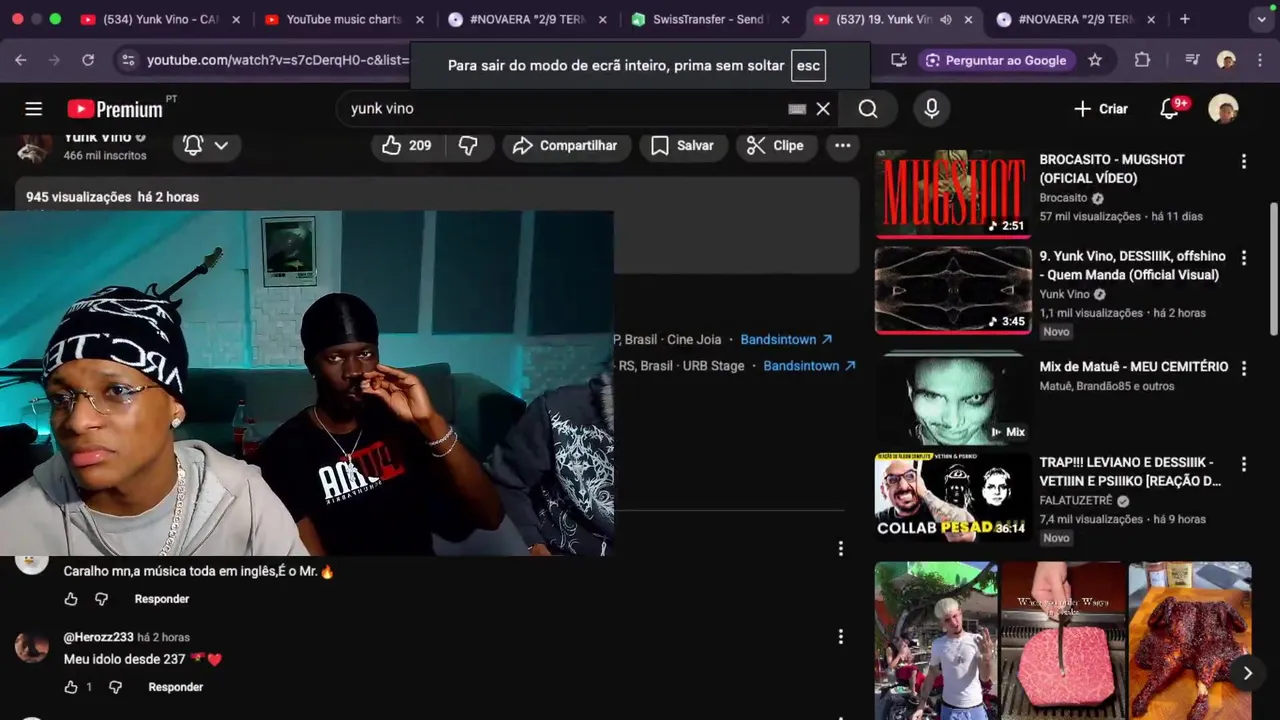View site information in address bar
The width and height of the screenshot is (1280, 720).
pos(127,60)
